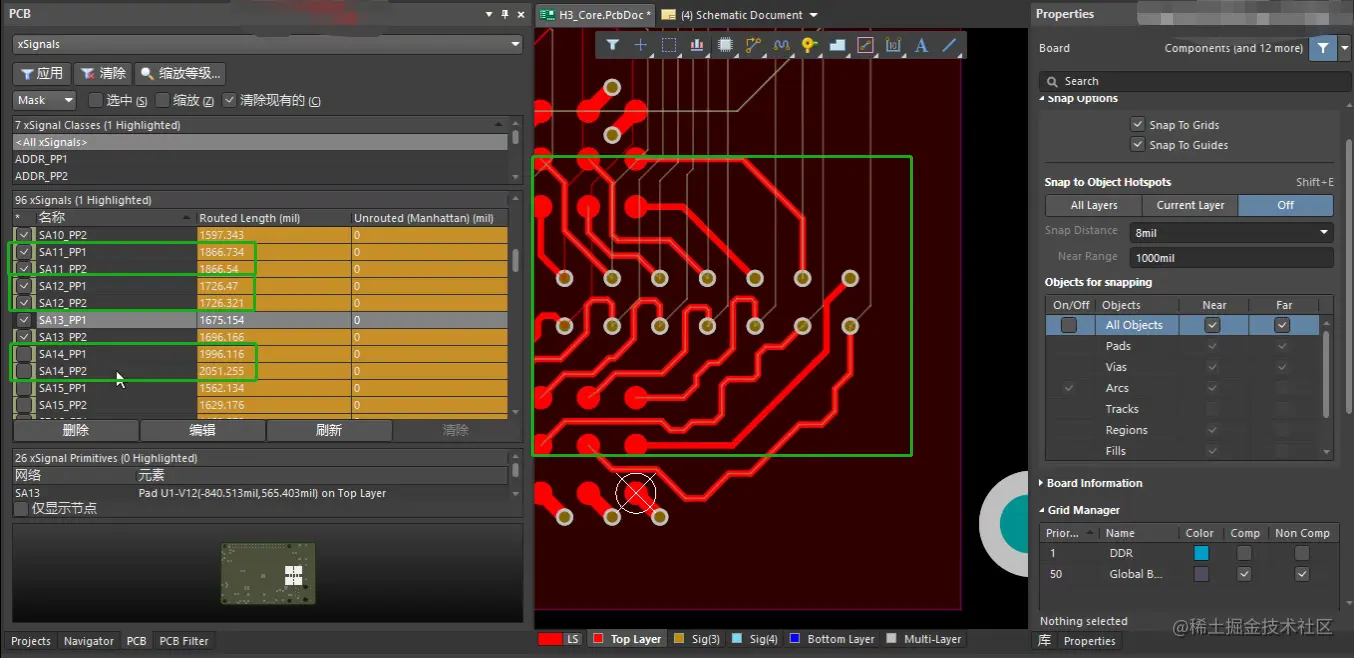1354x658 pixels.
Task: Select the snapping crosshair tool in the floating toolbar
Action: click(x=641, y=45)
